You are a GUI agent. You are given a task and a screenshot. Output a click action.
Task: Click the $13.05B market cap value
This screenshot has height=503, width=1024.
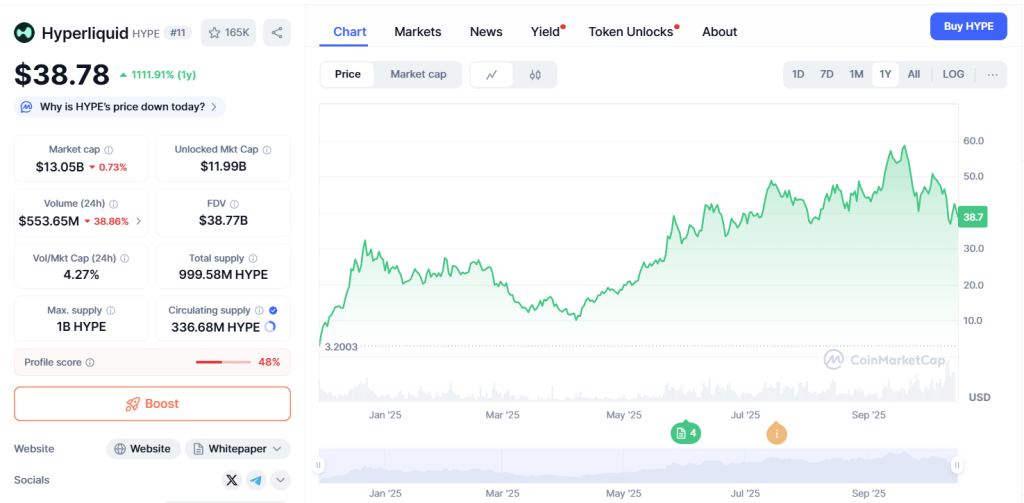point(59,167)
